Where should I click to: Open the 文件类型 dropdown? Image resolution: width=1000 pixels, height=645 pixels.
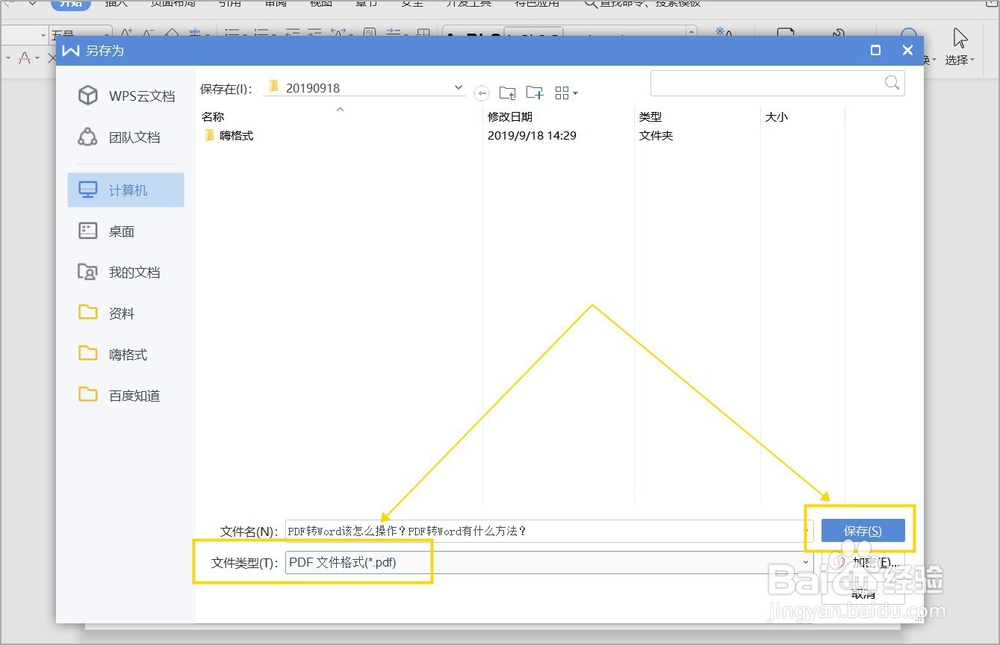pyautogui.click(x=806, y=562)
